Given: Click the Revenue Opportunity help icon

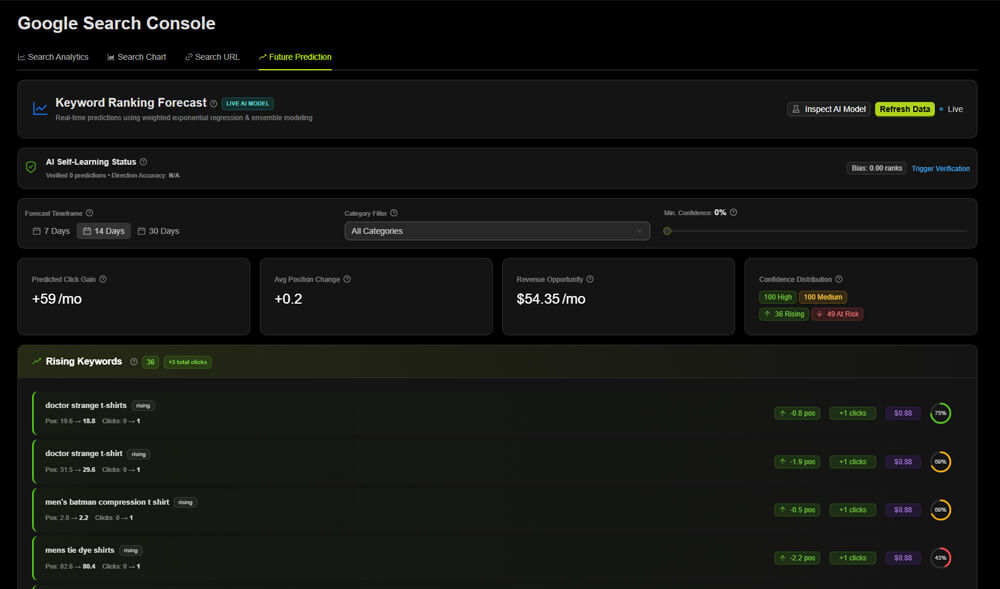Looking at the screenshot, I should (590, 279).
